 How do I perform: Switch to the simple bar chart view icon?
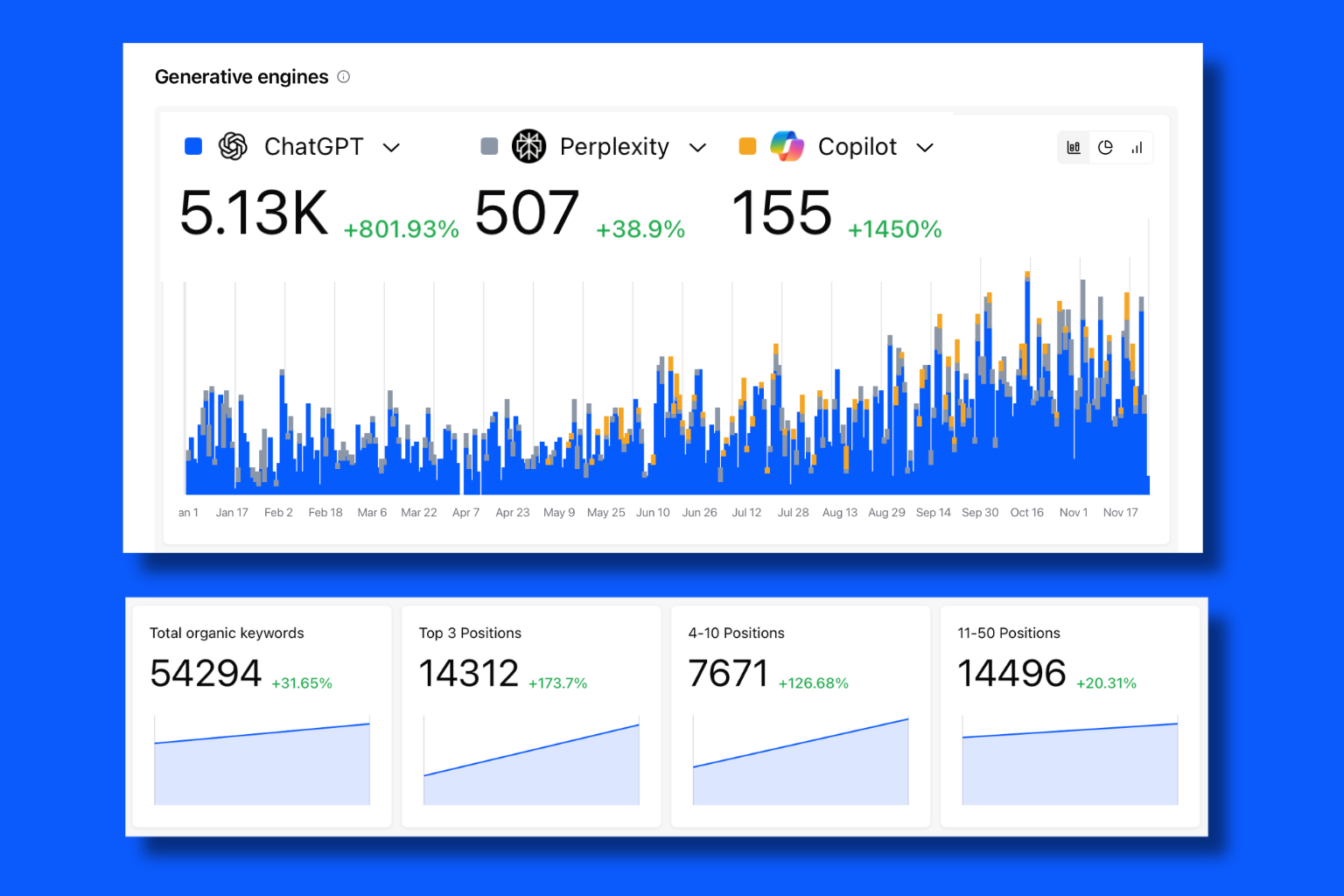pyautogui.click(x=1137, y=148)
